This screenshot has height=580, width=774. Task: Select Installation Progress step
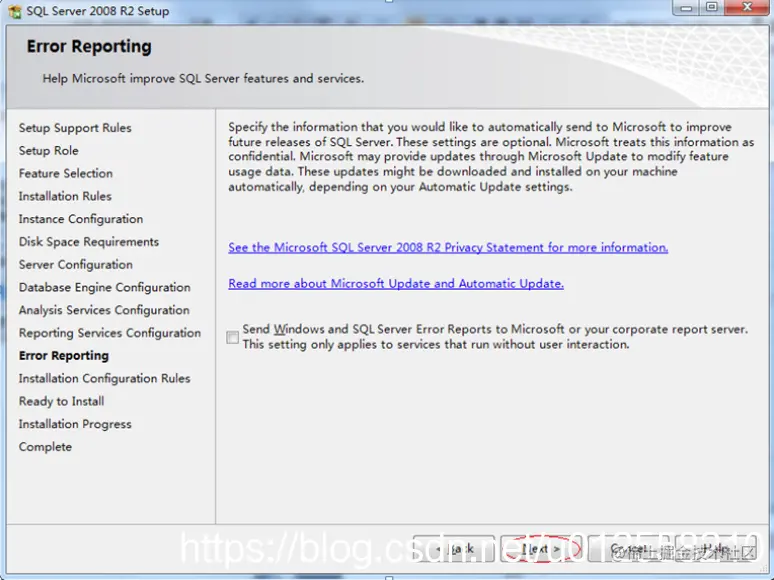pyautogui.click(x=75, y=424)
